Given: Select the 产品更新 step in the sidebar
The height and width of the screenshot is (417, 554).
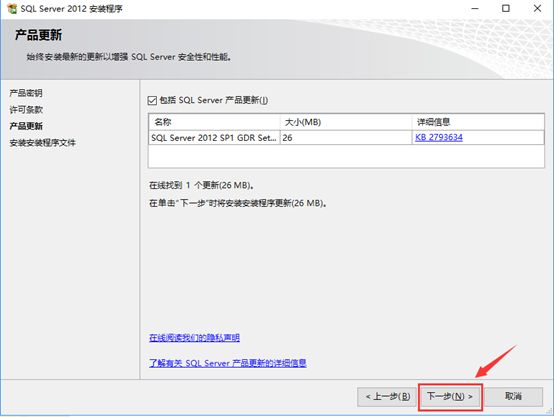Looking at the screenshot, I should (26, 126).
